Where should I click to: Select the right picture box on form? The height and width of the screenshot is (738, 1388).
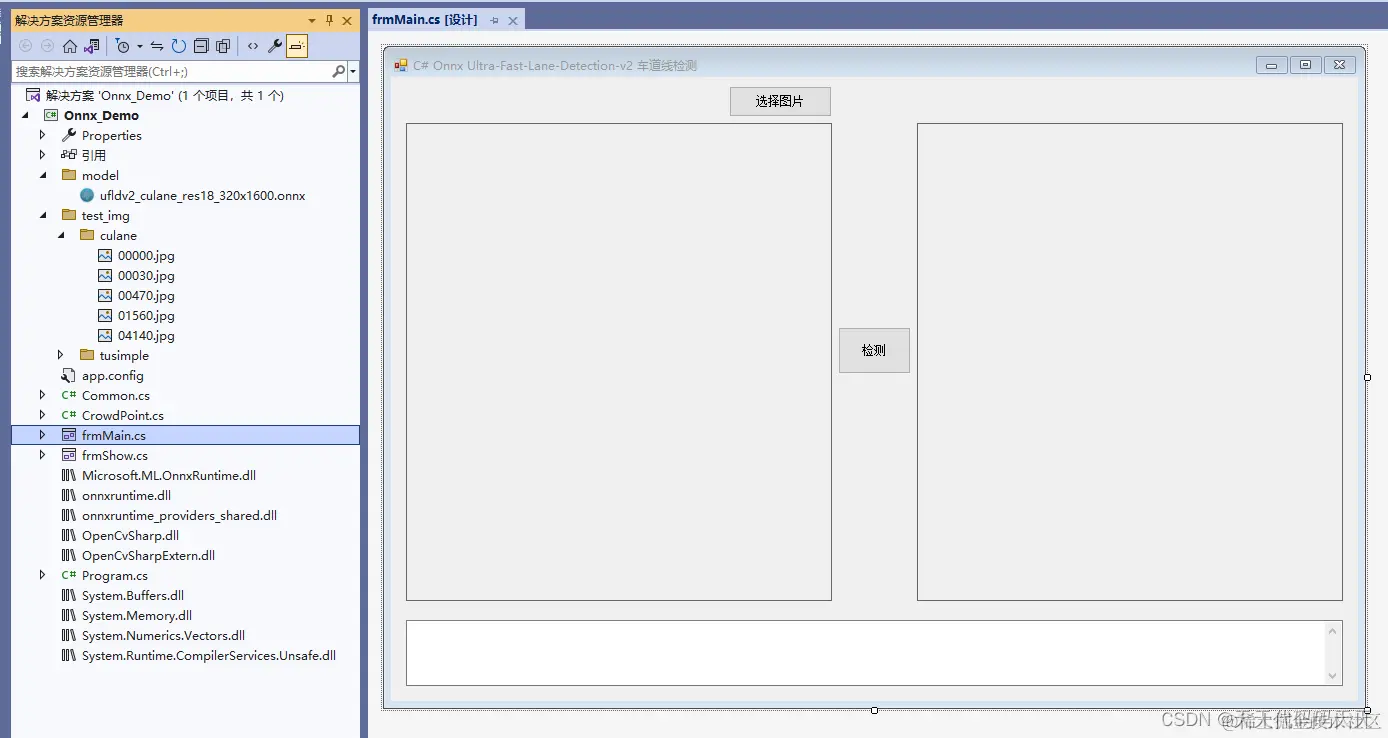(1130, 362)
